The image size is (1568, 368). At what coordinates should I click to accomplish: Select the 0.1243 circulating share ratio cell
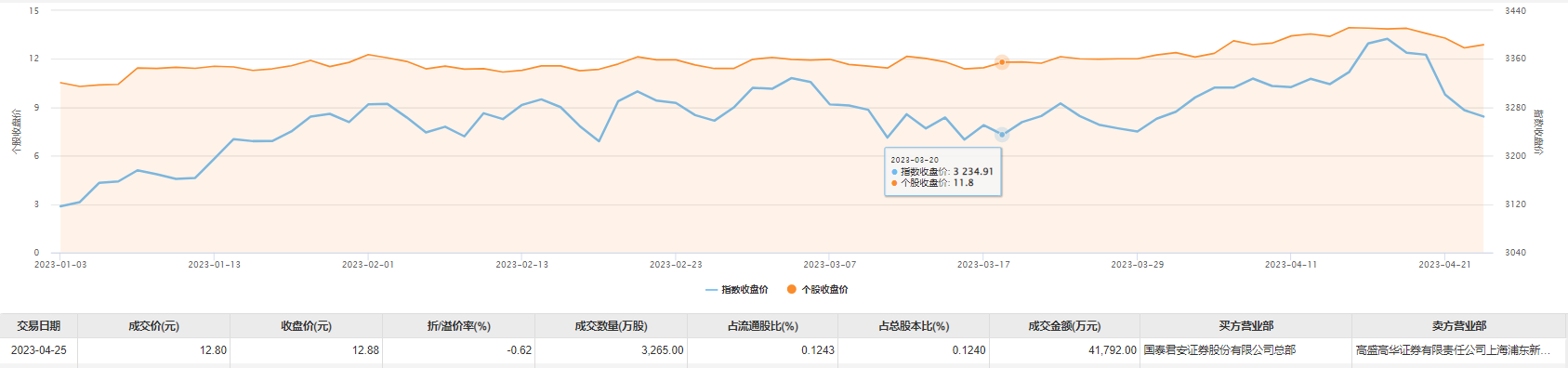point(762,350)
